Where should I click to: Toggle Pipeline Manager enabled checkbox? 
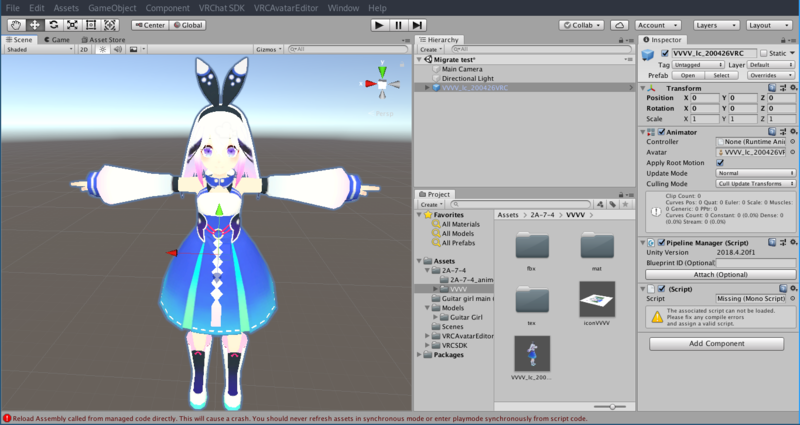[662, 242]
